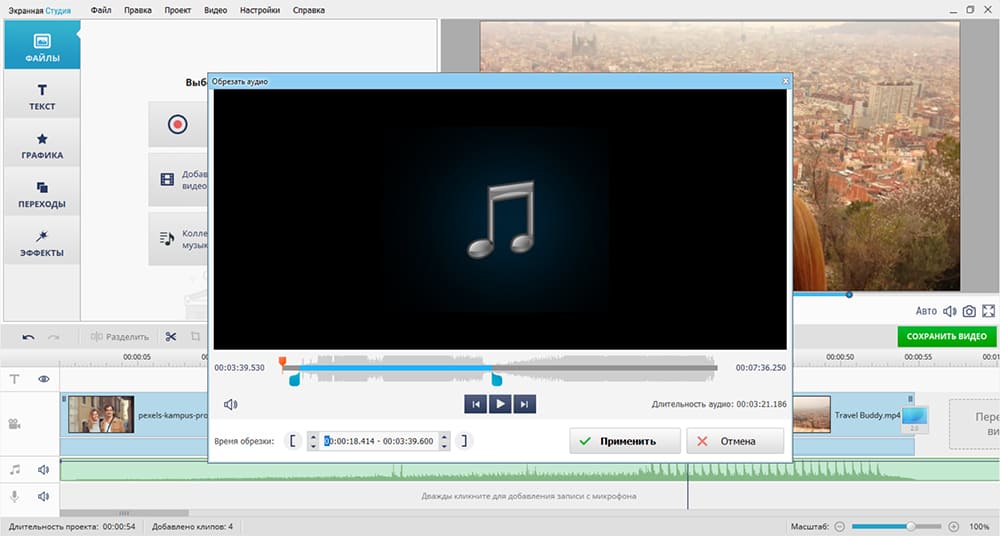Toggle text track visibility eye icon
This screenshot has height=536, width=1000.
coord(44,379)
